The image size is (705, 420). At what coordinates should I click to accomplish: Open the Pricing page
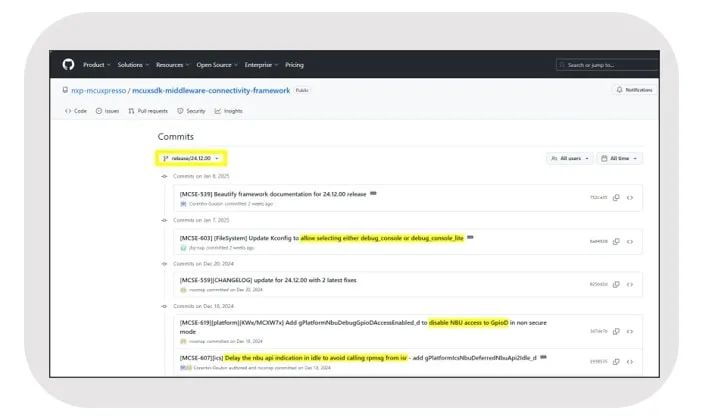pos(294,65)
